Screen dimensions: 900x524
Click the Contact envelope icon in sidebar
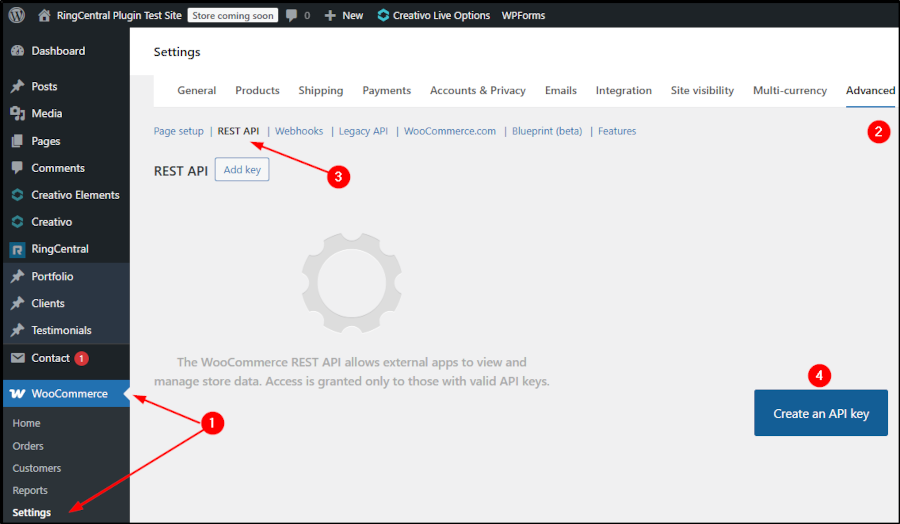(x=17, y=358)
